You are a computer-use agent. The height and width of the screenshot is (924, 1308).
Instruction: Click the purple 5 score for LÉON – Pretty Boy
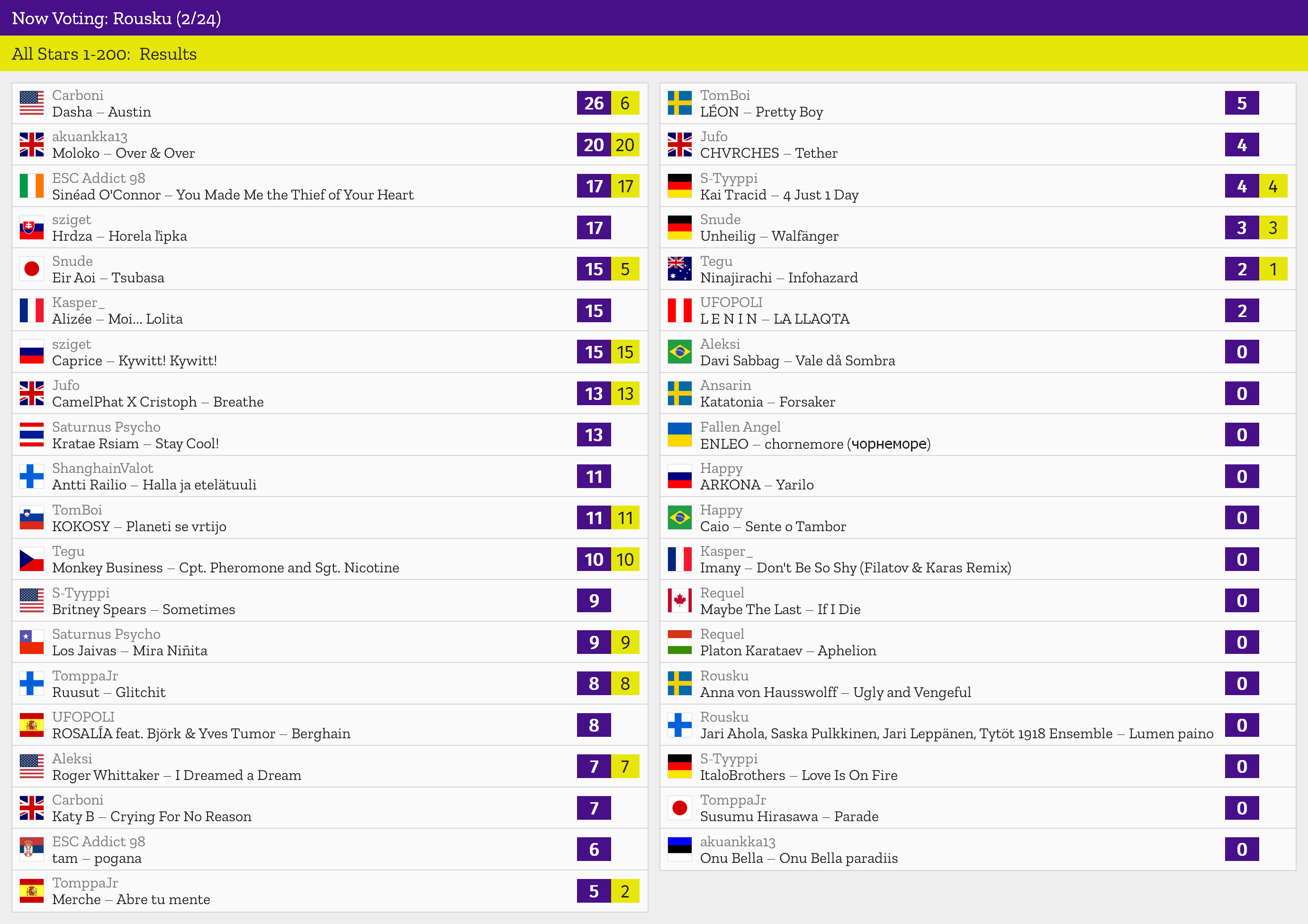coord(1242,103)
